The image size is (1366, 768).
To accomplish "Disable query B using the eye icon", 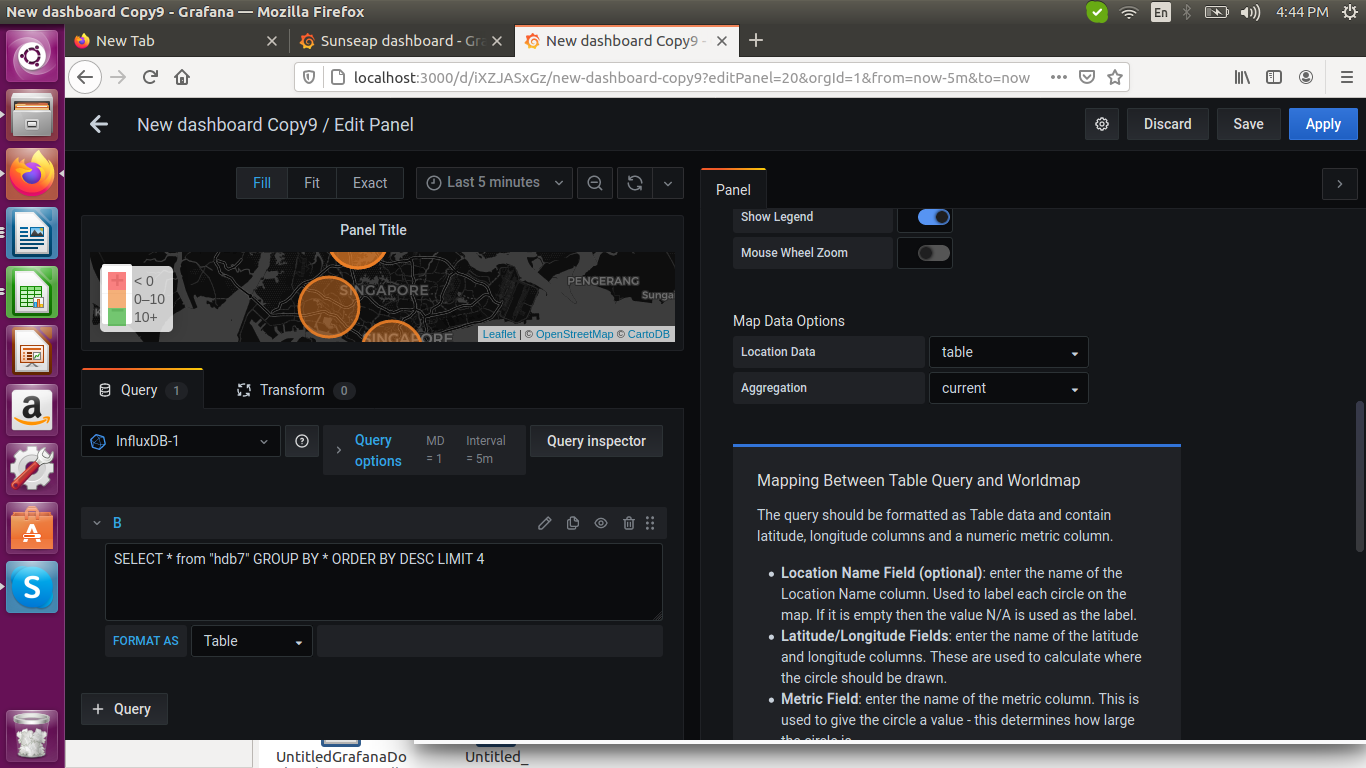I will (x=600, y=522).
